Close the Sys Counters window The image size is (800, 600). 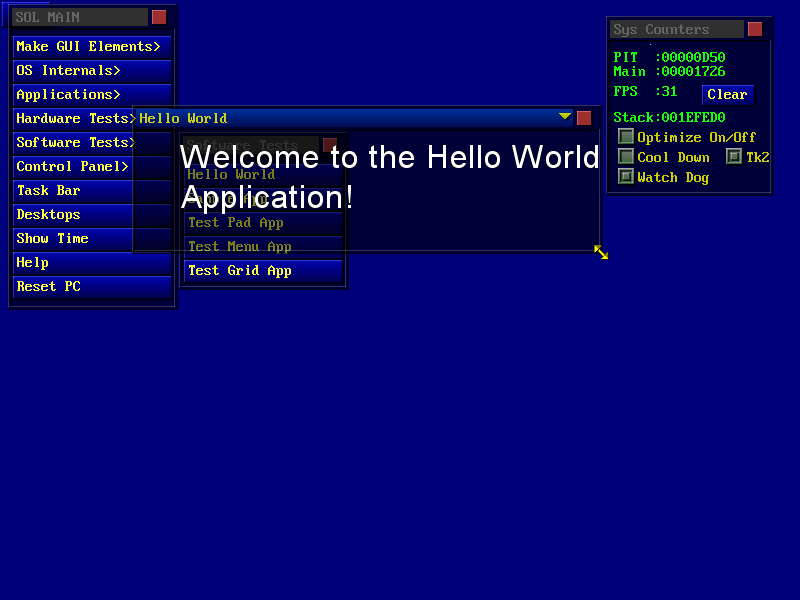coord(755,30)
